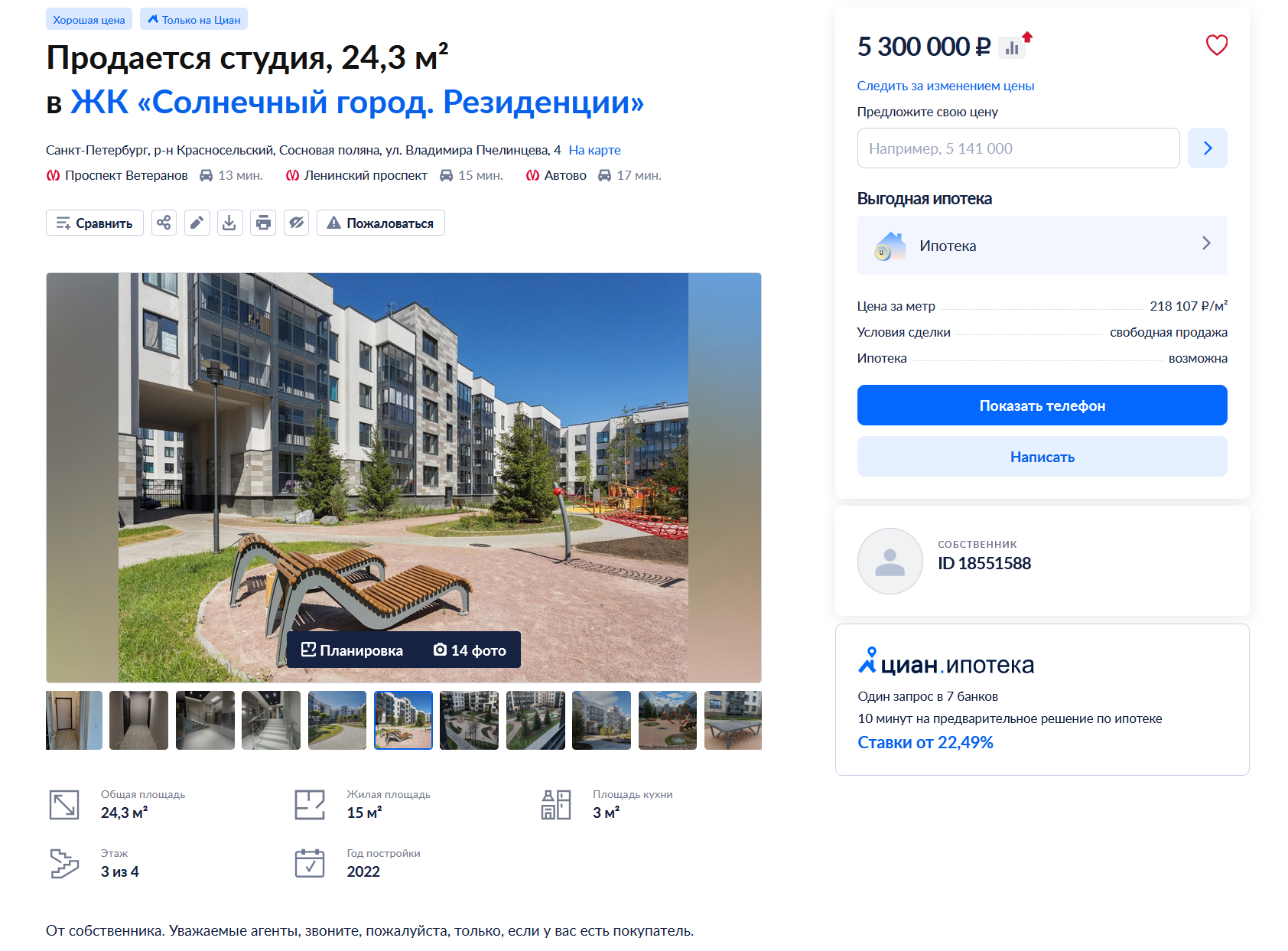This screenshot has width=1288, height=951.
Task: Click the pencil note icon
Action: (x=197, y=223)
